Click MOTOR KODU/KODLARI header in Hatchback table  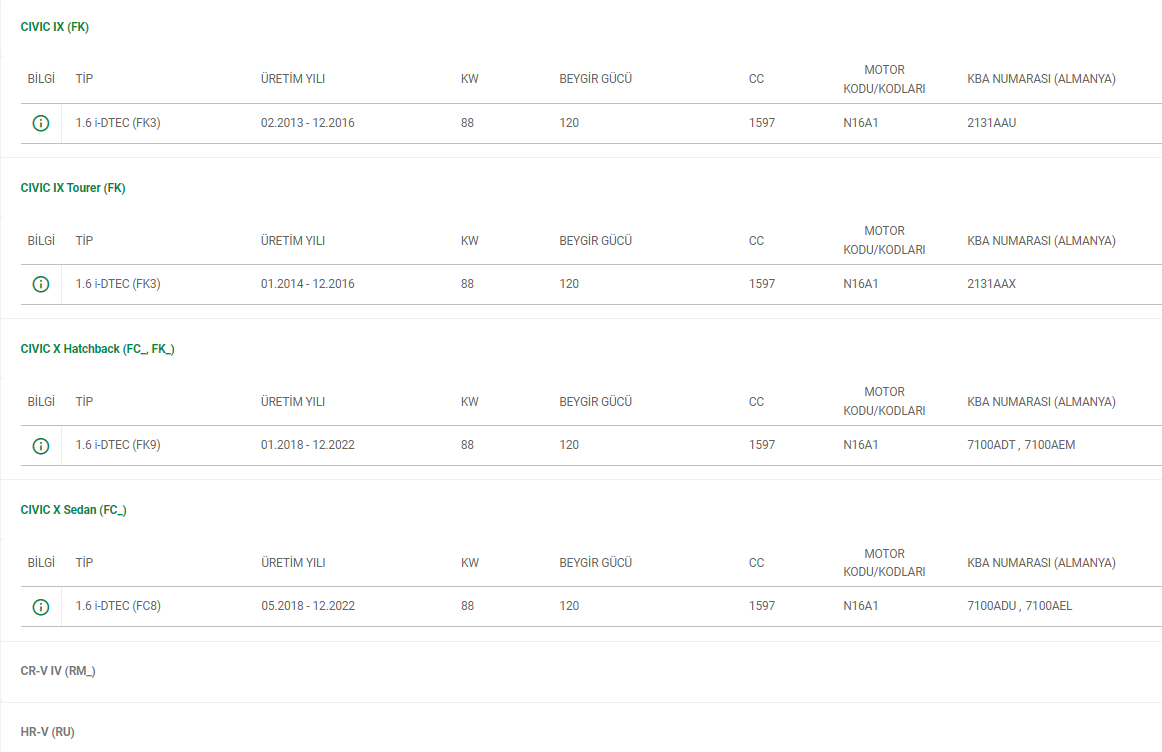(x=884, y=402)
